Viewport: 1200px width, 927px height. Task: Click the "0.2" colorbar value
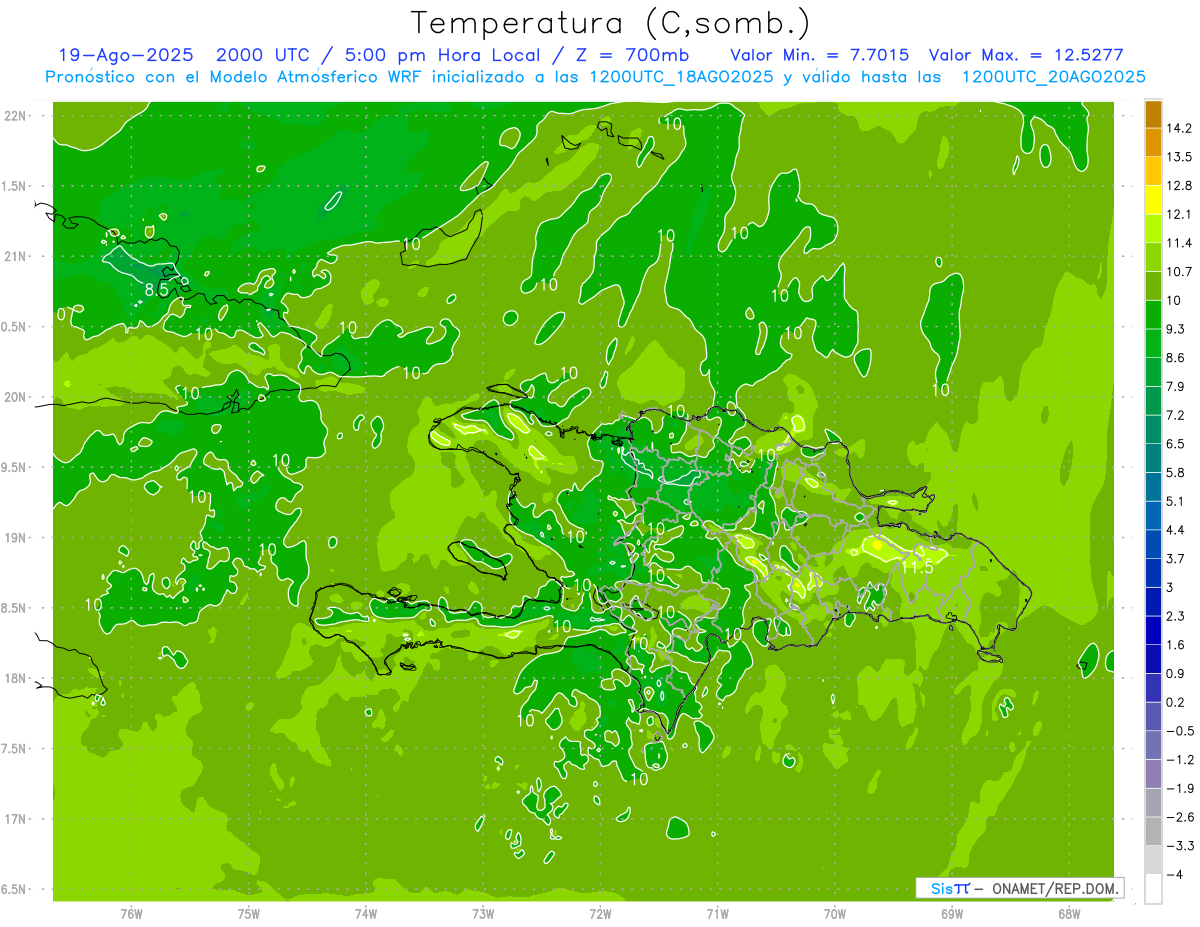pos(1175,702)
